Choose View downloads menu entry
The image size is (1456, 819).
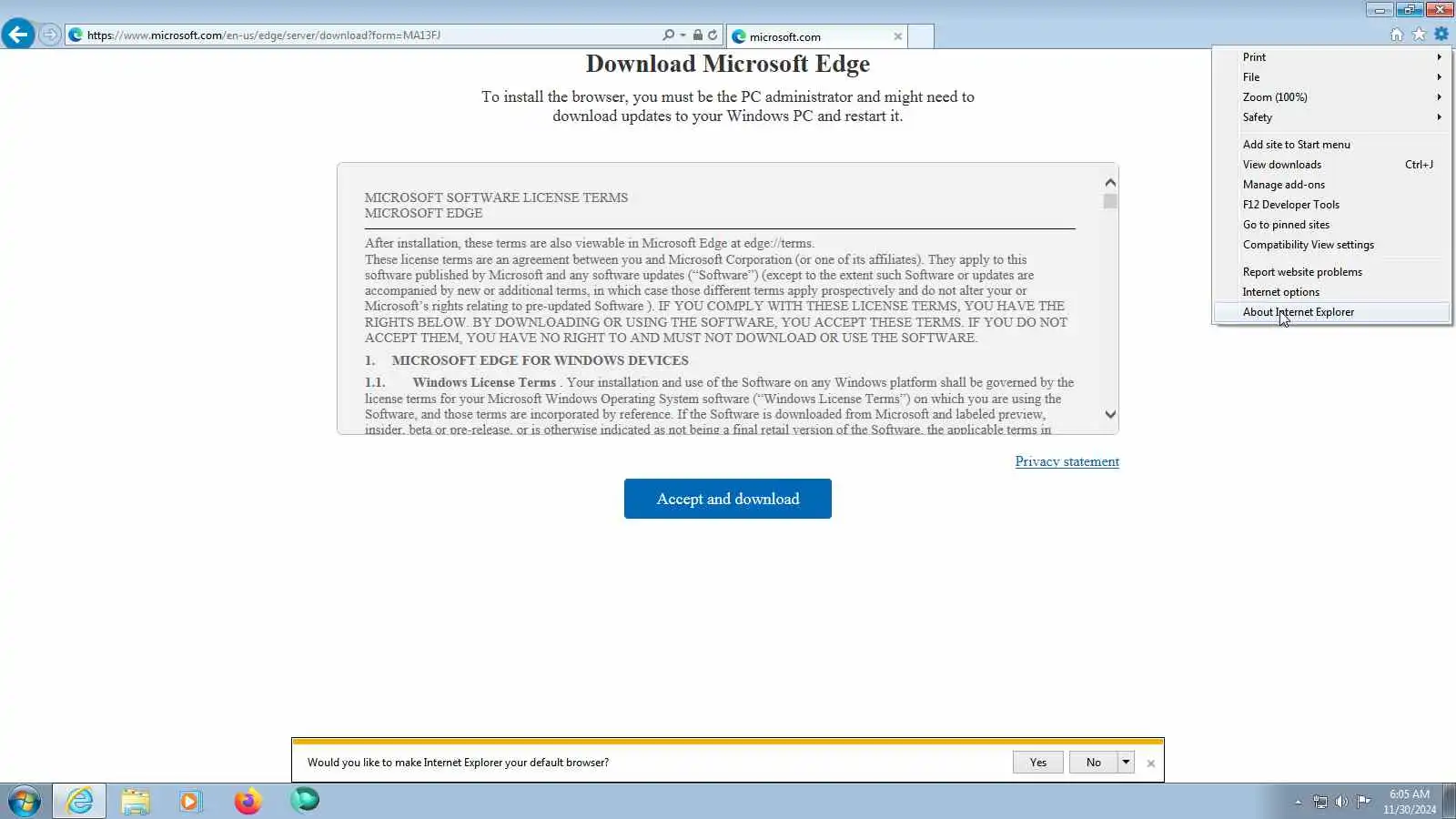1332,164
